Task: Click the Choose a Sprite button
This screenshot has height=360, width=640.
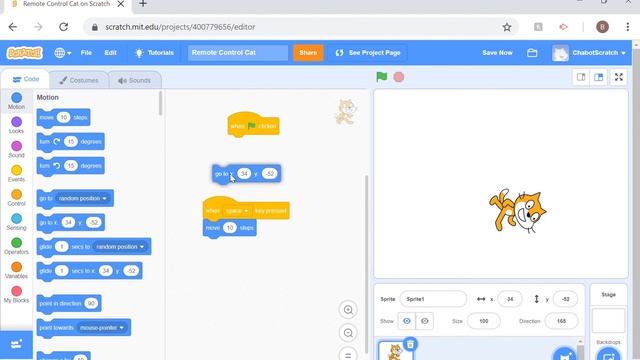Action: tap(564, 355)
